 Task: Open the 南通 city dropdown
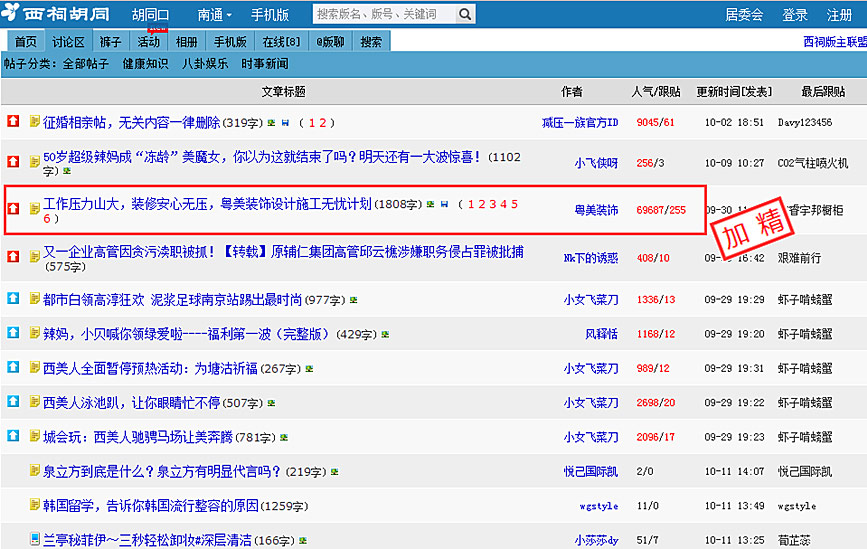click(x=215, y=15)
